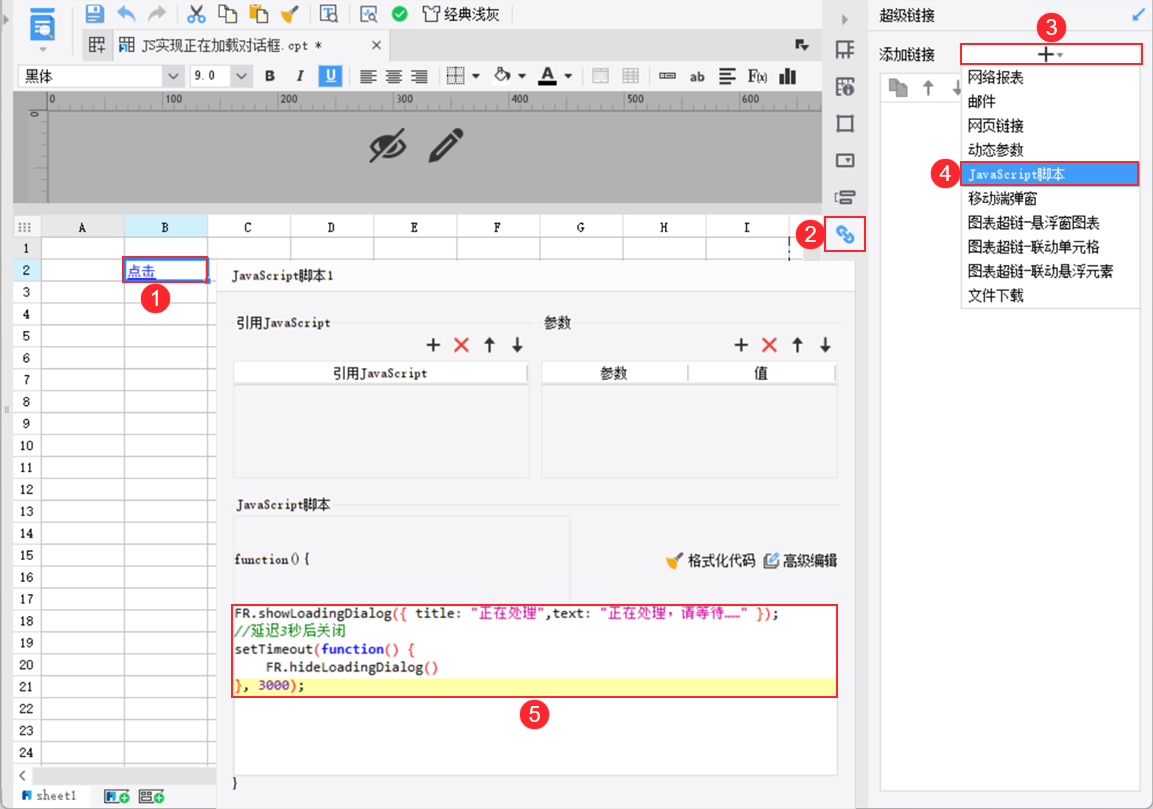Click the green check validation icon
The width and height of the screenshot is (1153, 809).
399,14
